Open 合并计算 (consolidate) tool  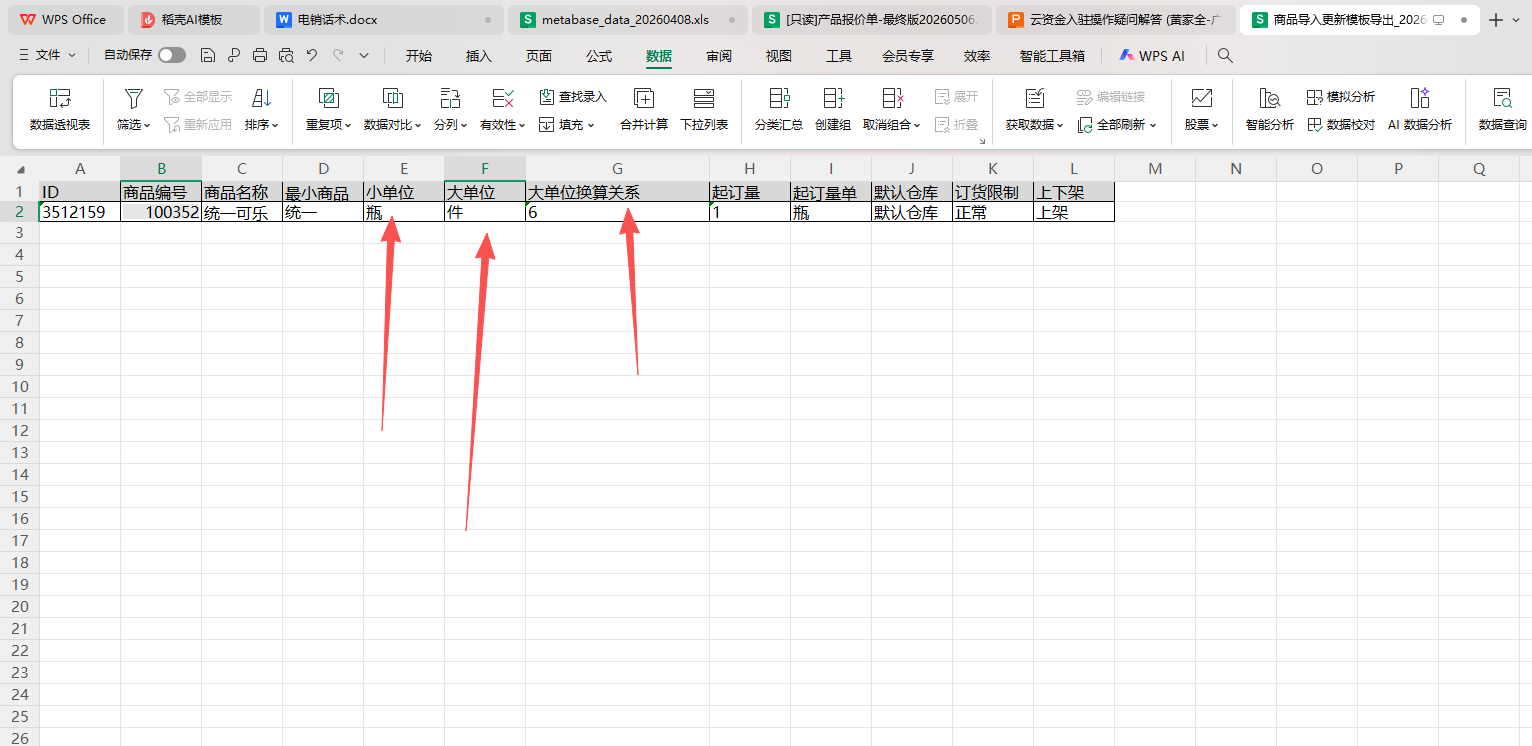[644, 109]
